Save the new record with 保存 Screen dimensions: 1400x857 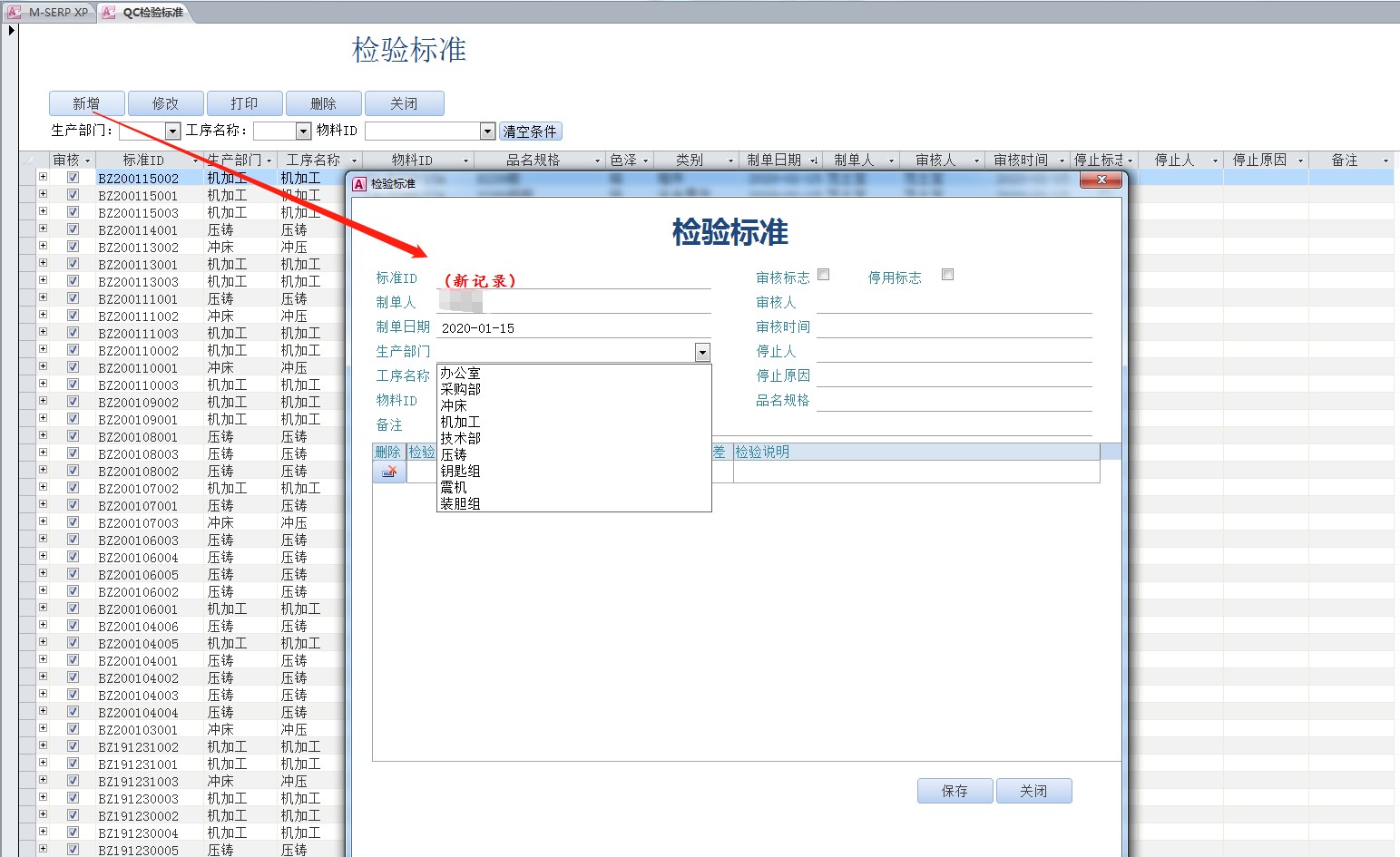pos(955,791)
